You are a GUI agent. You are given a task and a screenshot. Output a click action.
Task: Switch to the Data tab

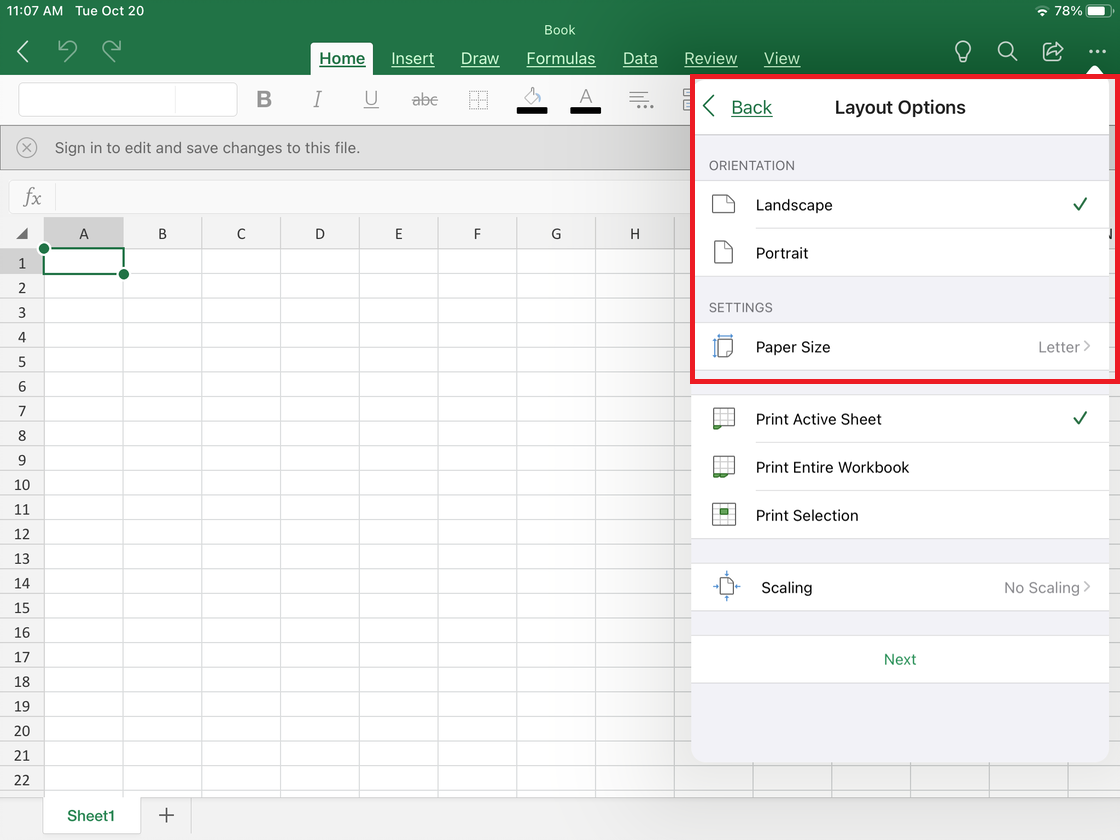pyautogui.click(x=640, y=59)
